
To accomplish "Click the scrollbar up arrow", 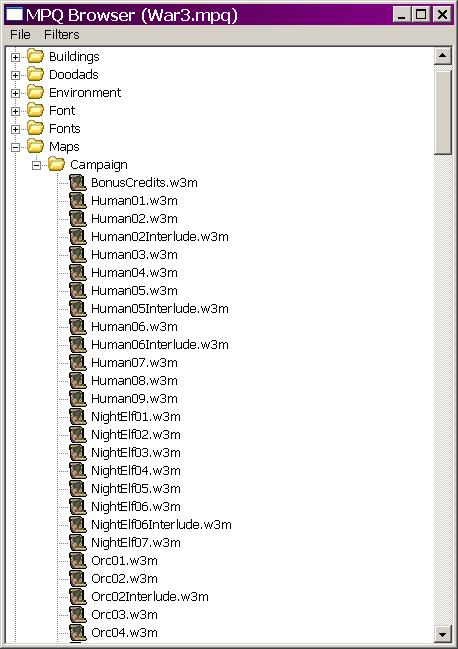I will [x=443, y=56].
